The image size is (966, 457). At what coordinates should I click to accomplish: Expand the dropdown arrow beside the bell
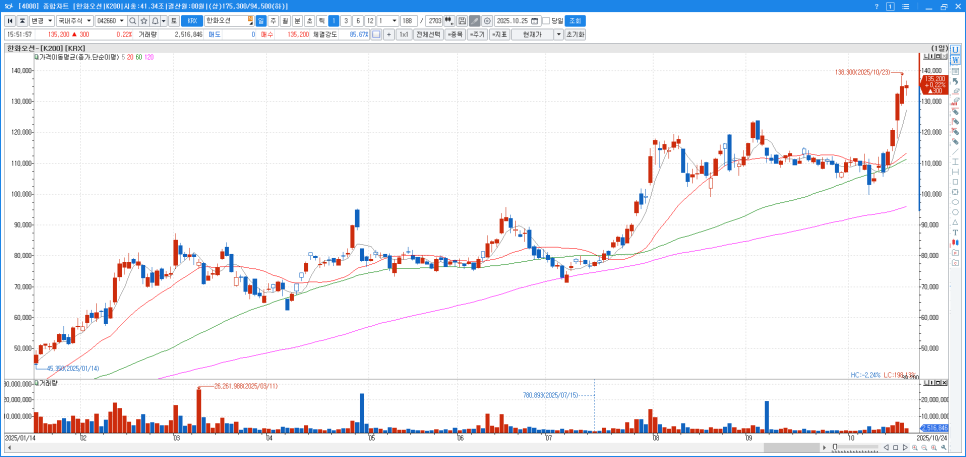coord(163,20)
